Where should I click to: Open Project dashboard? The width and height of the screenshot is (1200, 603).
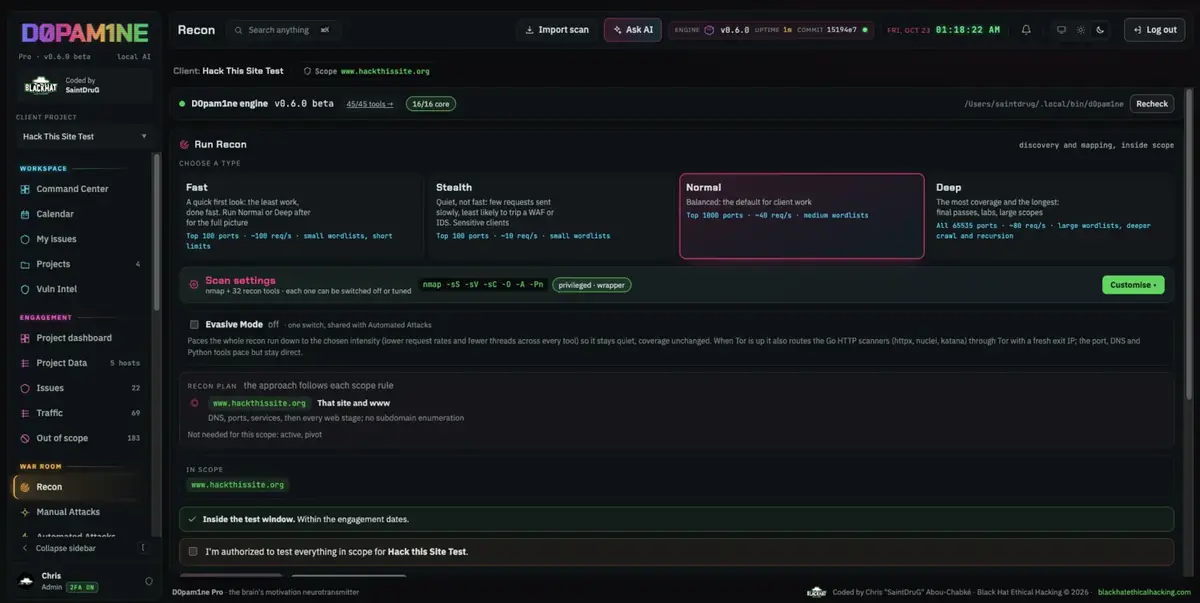point(80,338)
